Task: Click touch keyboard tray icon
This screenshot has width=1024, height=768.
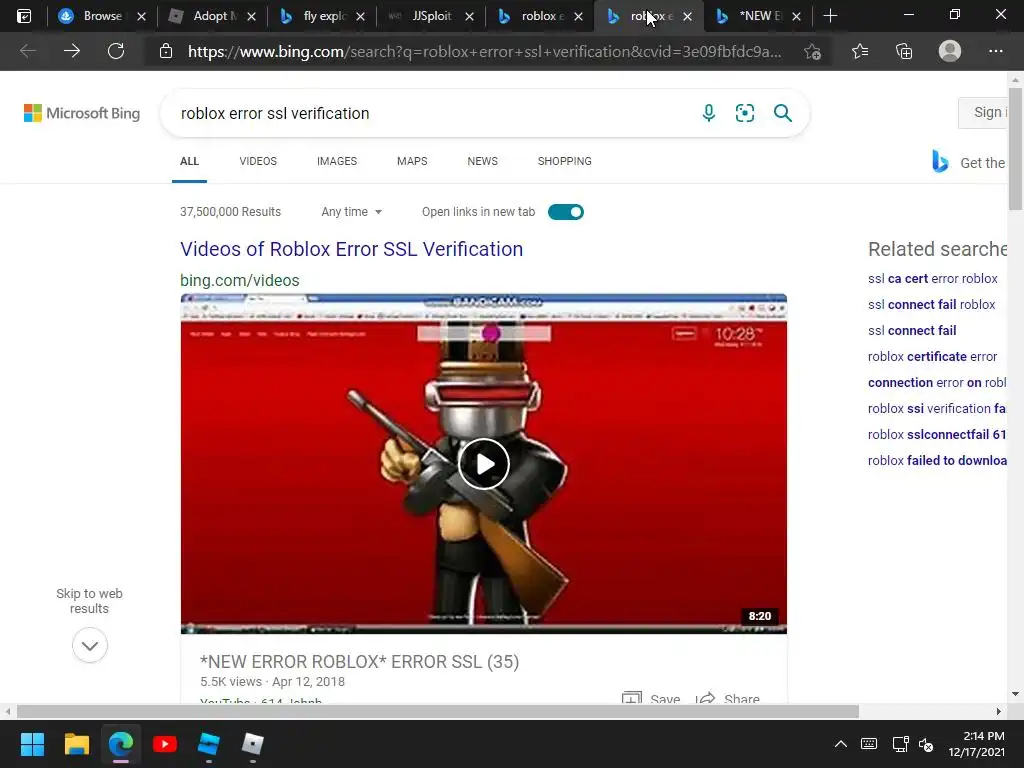Action: point(869,744)
